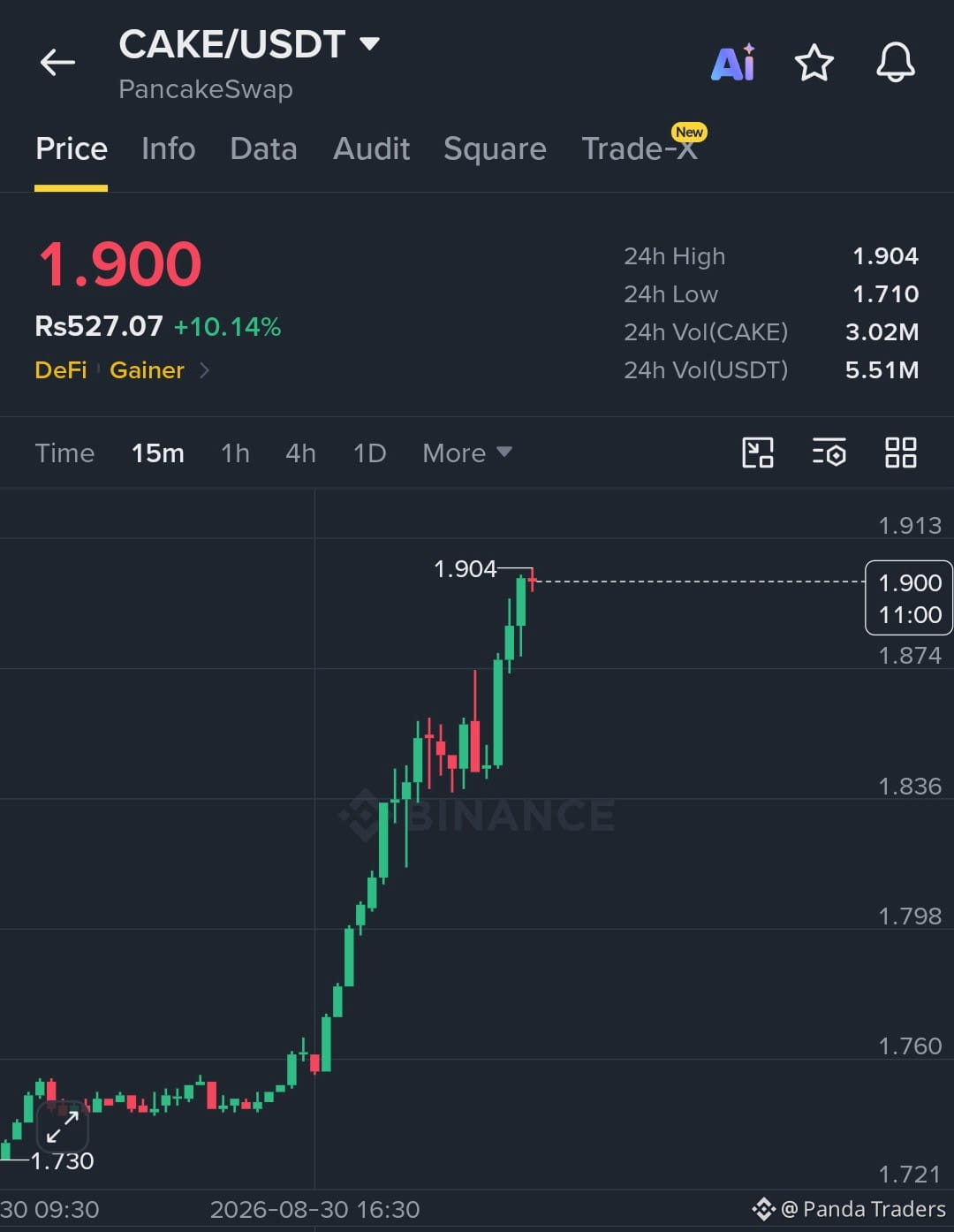Click the 1.900 11:00 price marker
Screen dimensions: 954x1232
pos(909,598)
